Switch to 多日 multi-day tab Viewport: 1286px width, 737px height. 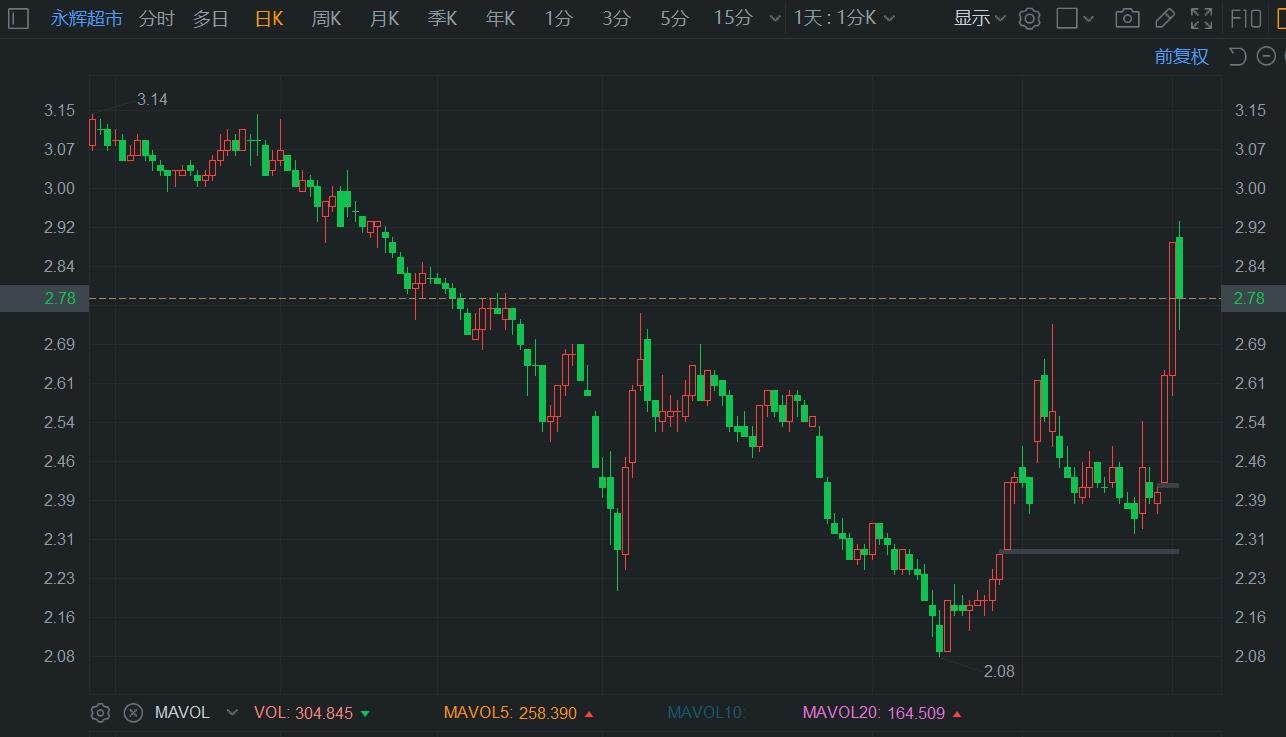(211, 18)
